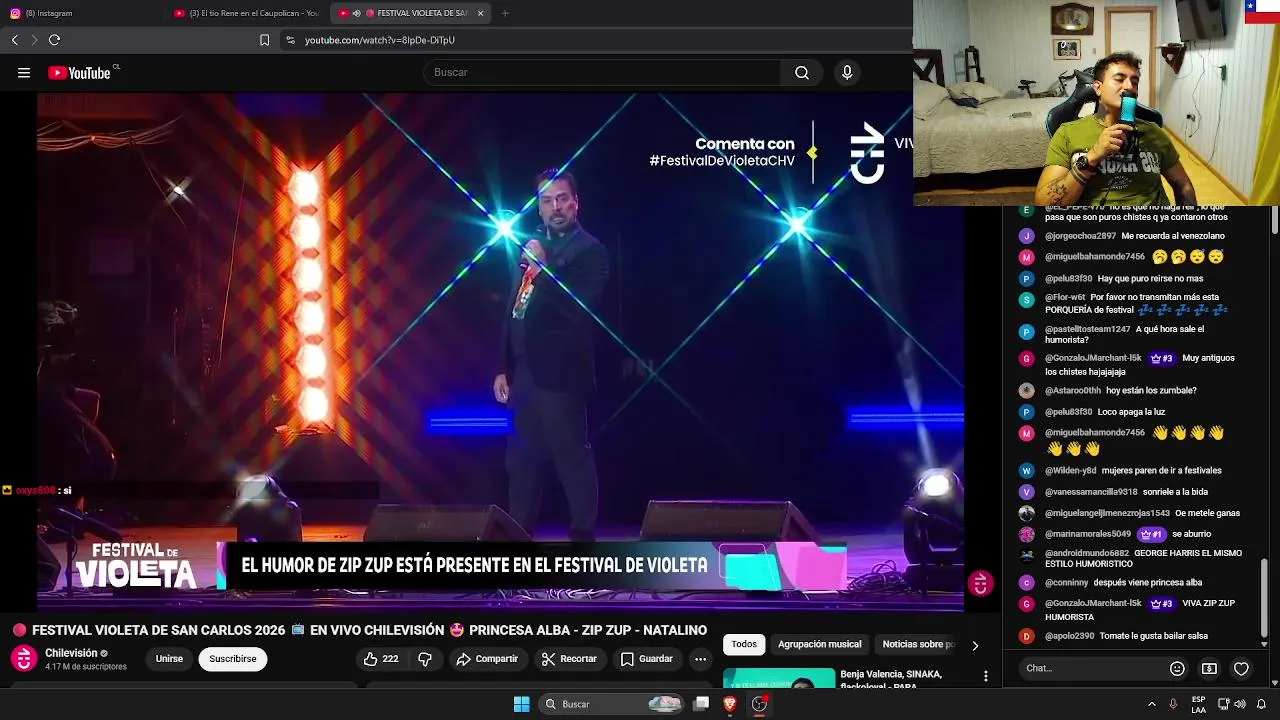
Task: Bookmark this page with bookmark icon
Action: (x=264, y=40)
